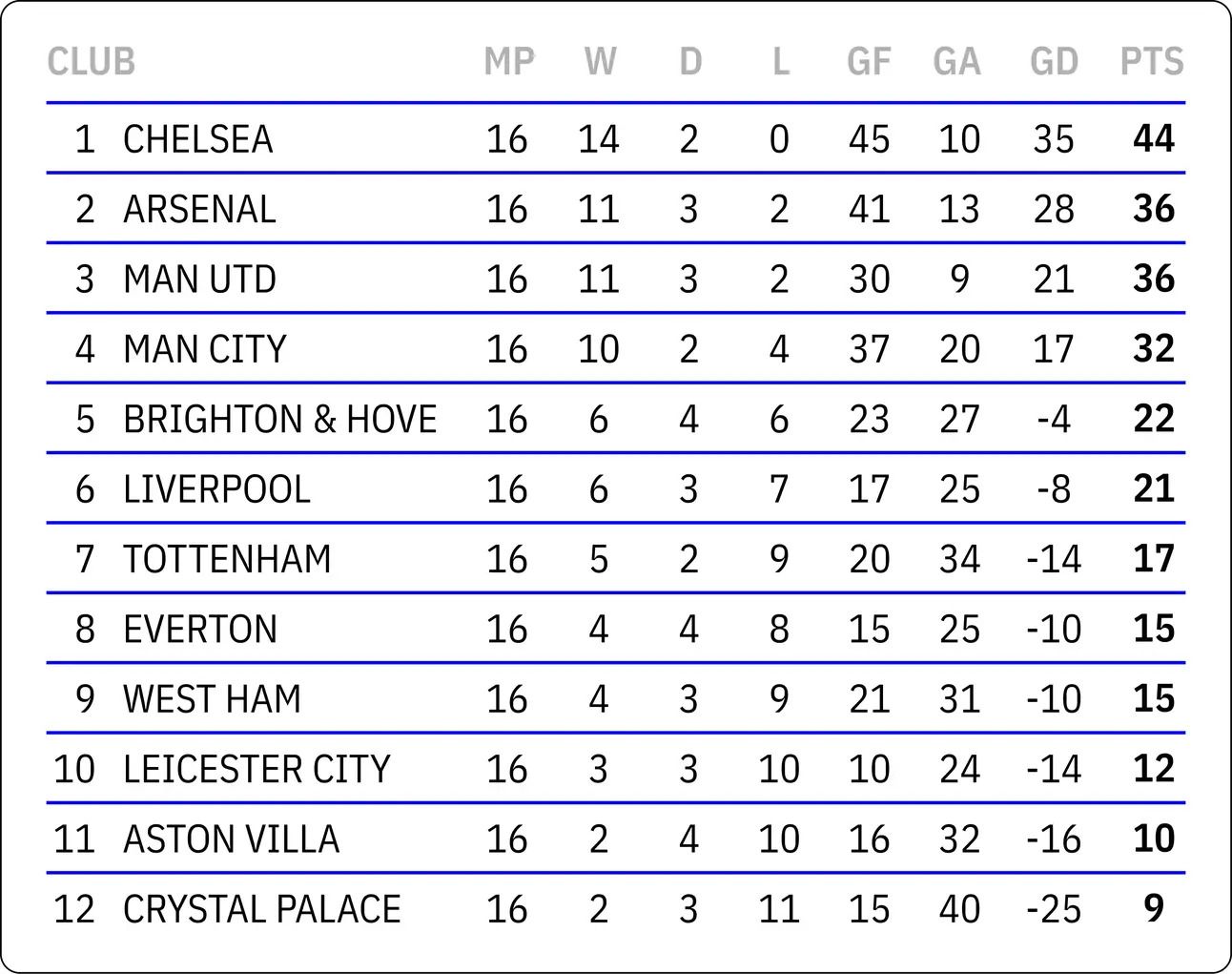Select the LIVERPOOL club name
The image size is (1232, 974).
click(x=217, y=489)
